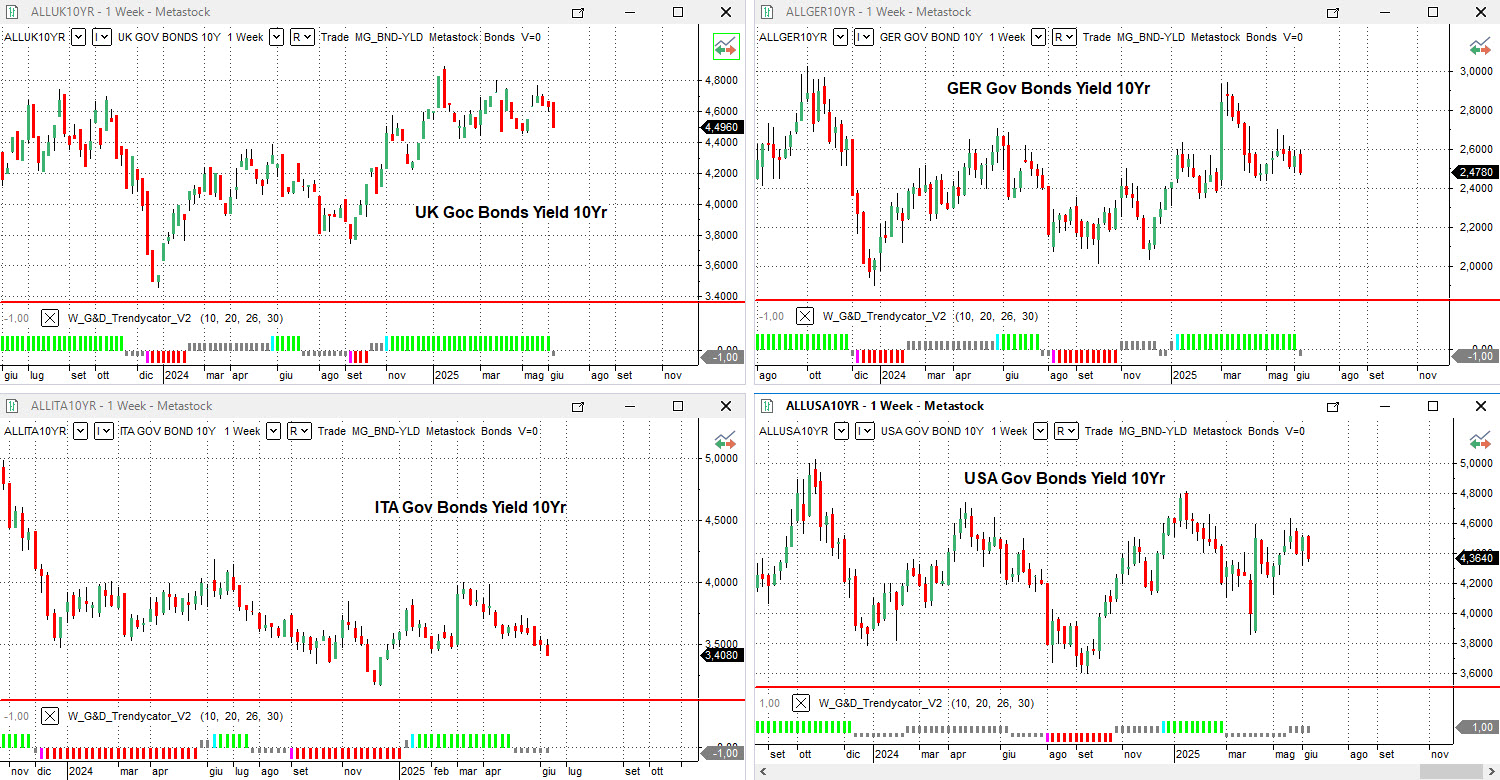Close the Trendycator indicator pane in USA chart
This screenshot has height=780, width=1500.
coord(801,703)
